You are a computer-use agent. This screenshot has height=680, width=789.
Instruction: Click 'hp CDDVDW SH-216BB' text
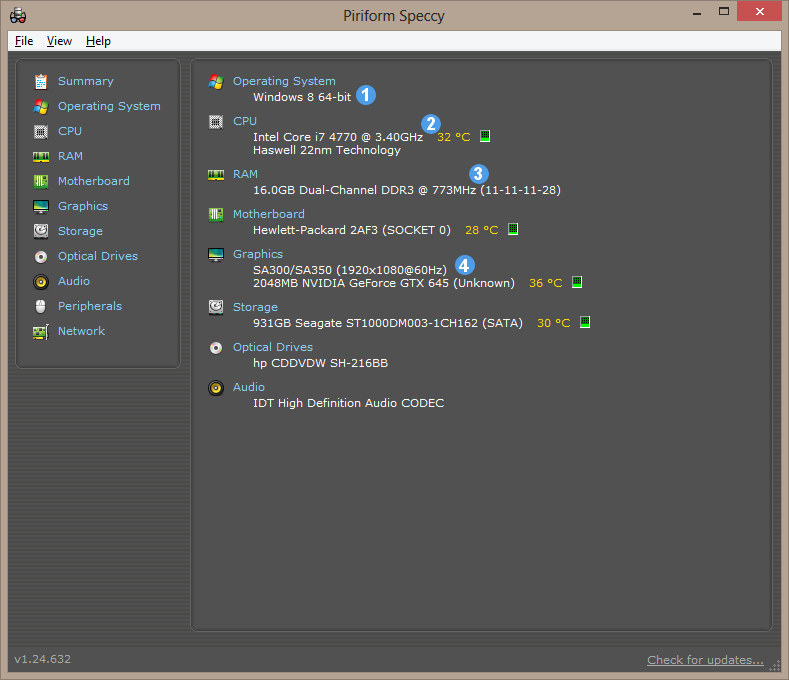coord(321,363)
